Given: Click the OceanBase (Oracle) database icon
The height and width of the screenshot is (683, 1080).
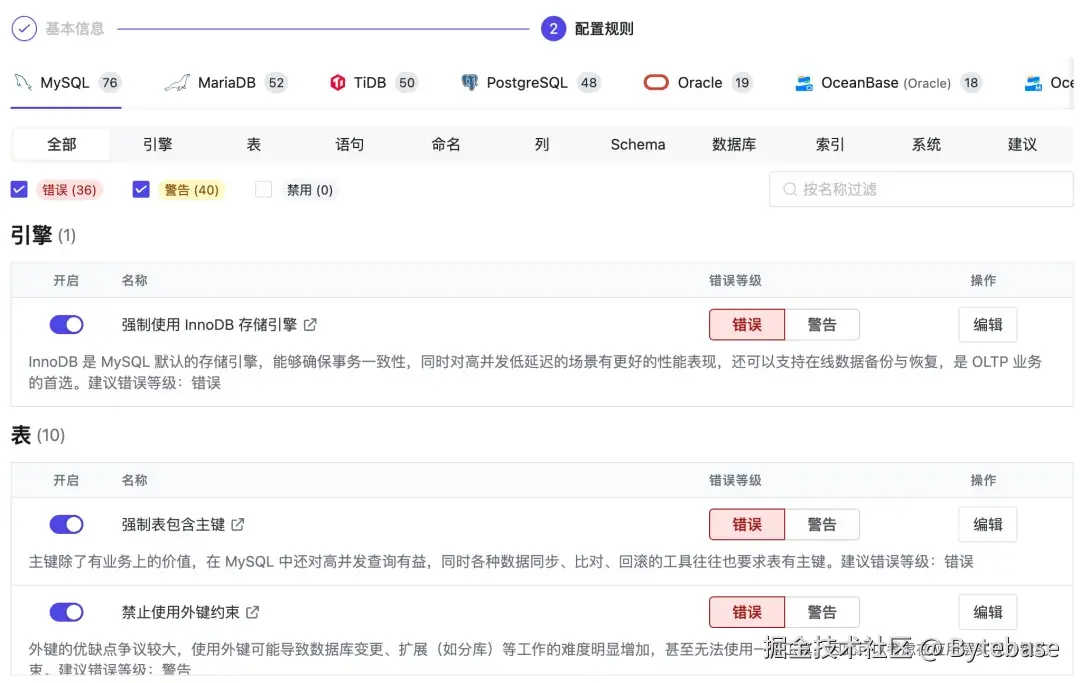Looking at the screenshot, I should (x=805, y=83).
